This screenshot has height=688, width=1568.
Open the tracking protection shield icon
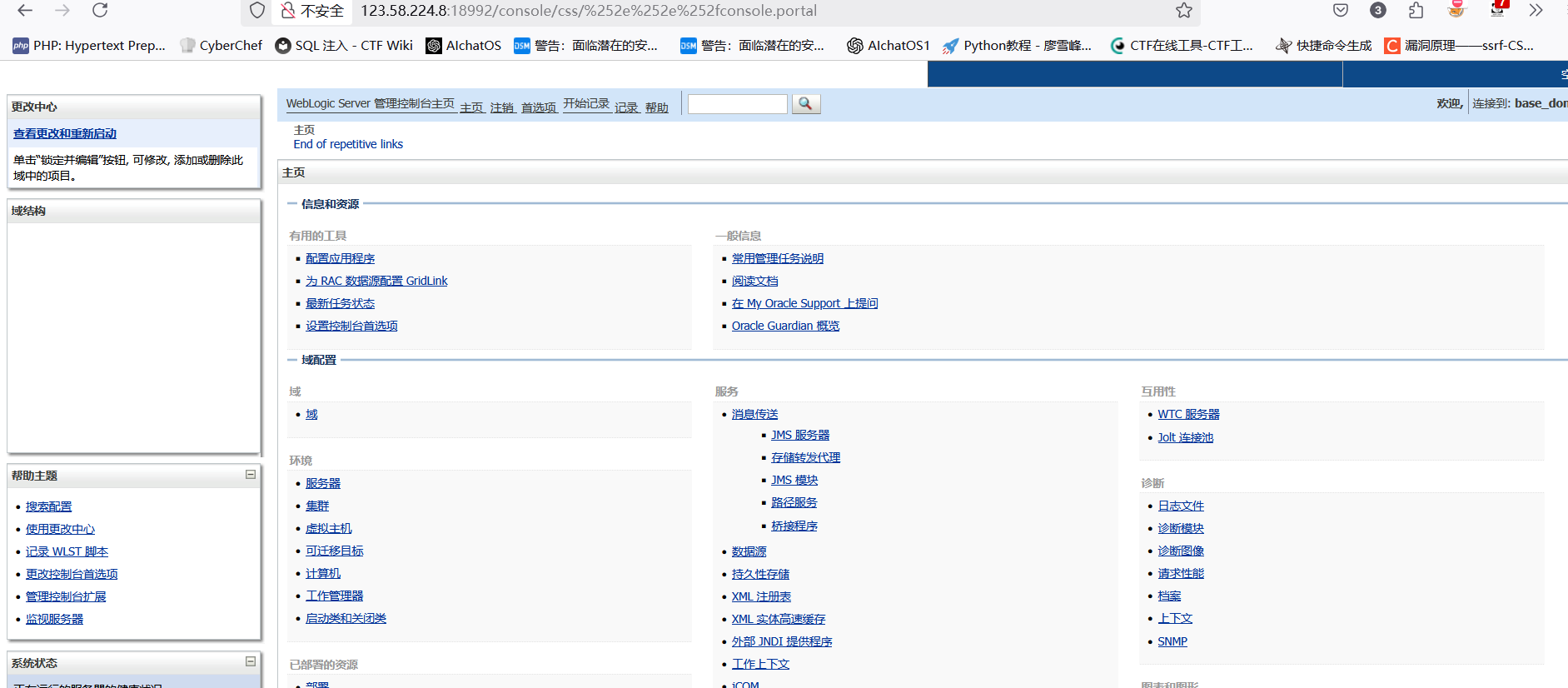pos(257,11)
